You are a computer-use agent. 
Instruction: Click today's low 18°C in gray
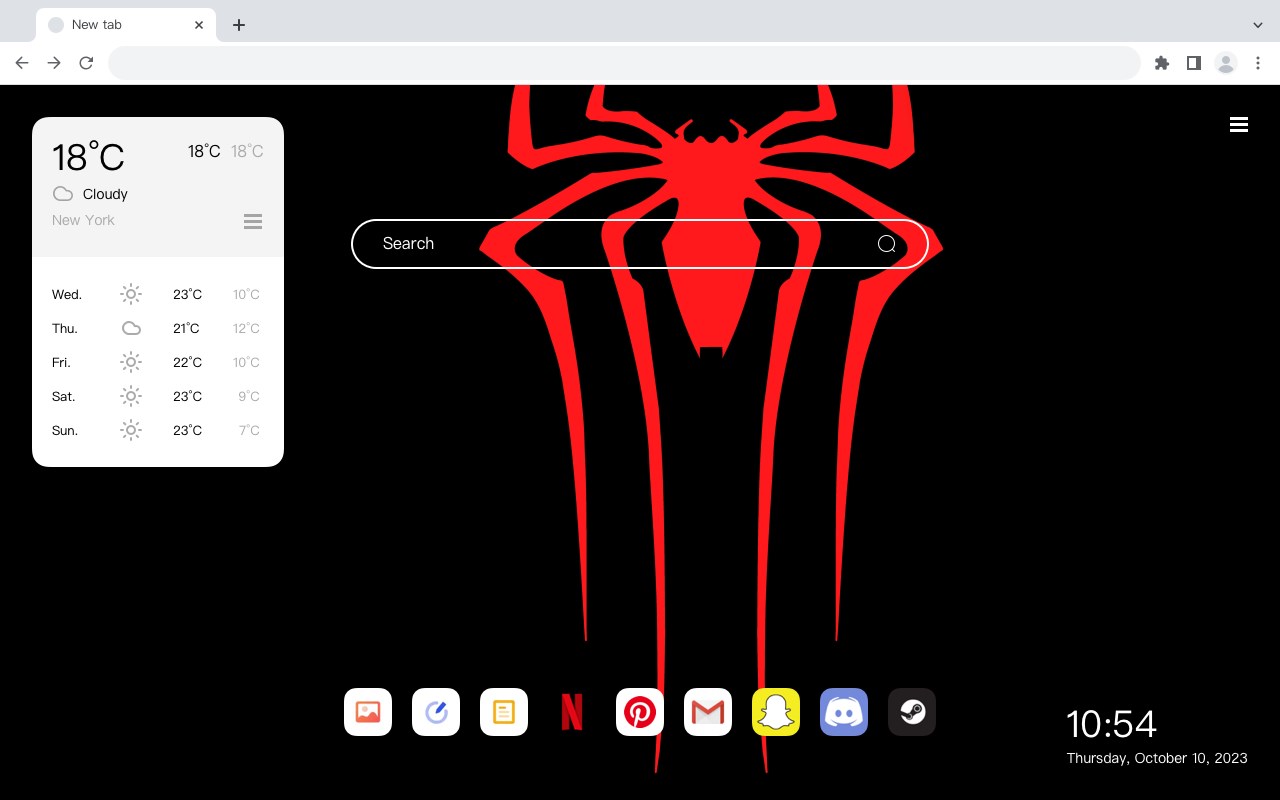[247, 151]
